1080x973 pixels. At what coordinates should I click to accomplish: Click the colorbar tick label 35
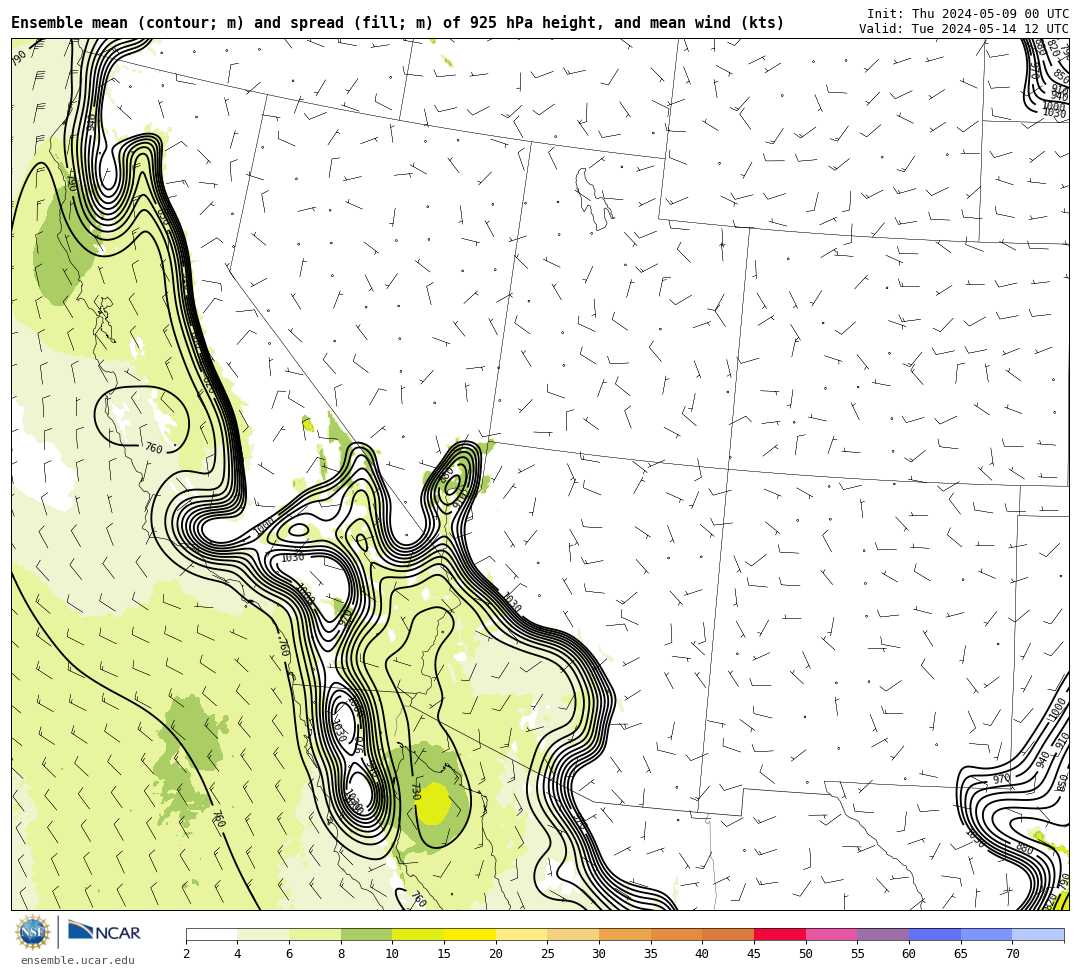651,954
